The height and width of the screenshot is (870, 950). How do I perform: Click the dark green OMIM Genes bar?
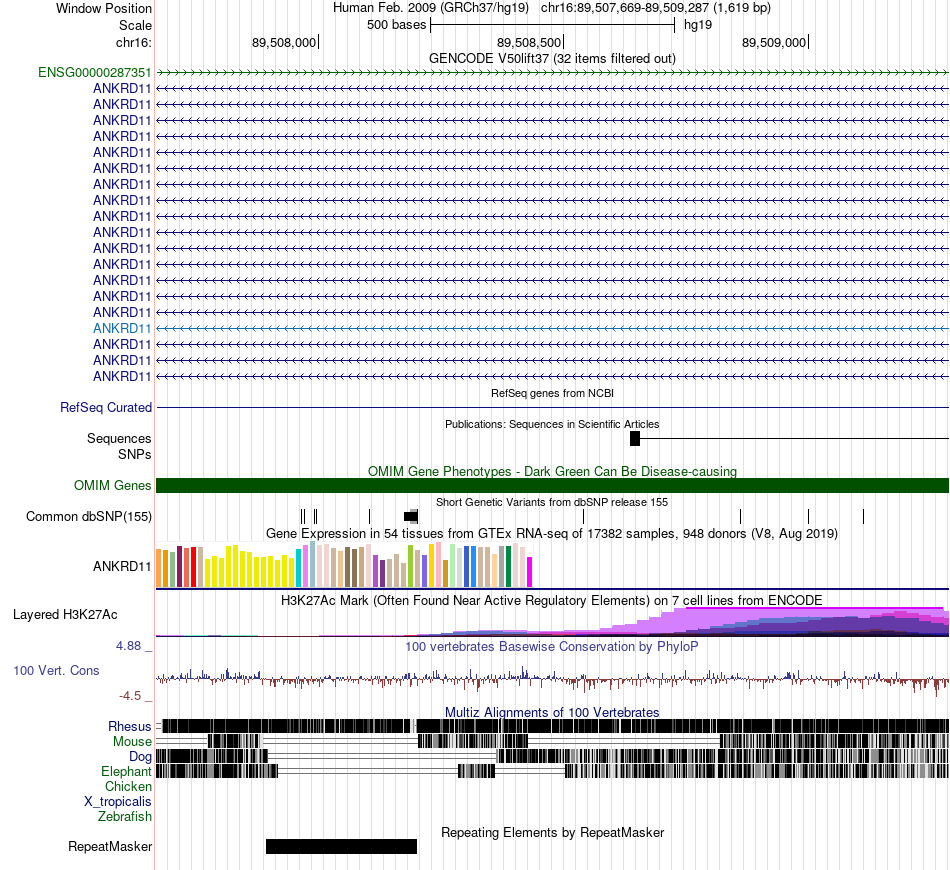tap(553, 485)
